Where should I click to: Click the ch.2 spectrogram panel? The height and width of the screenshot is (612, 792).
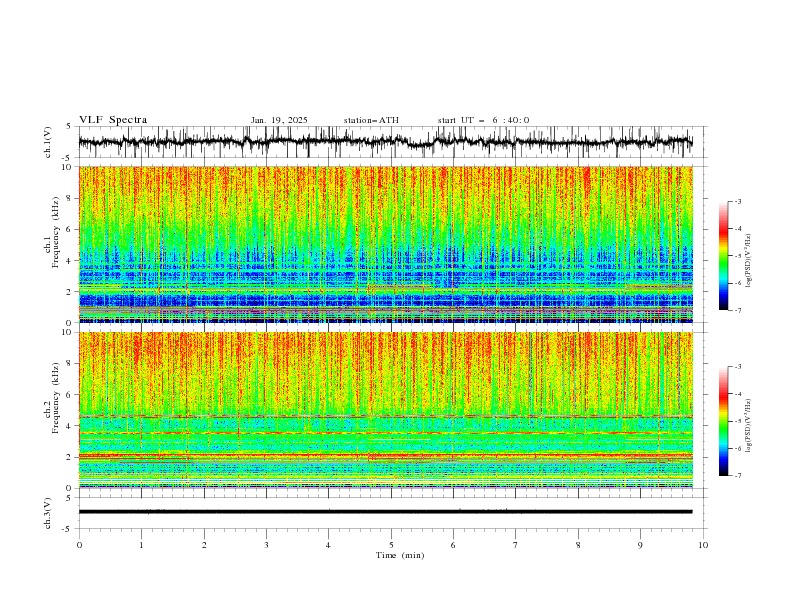[385, 410]
